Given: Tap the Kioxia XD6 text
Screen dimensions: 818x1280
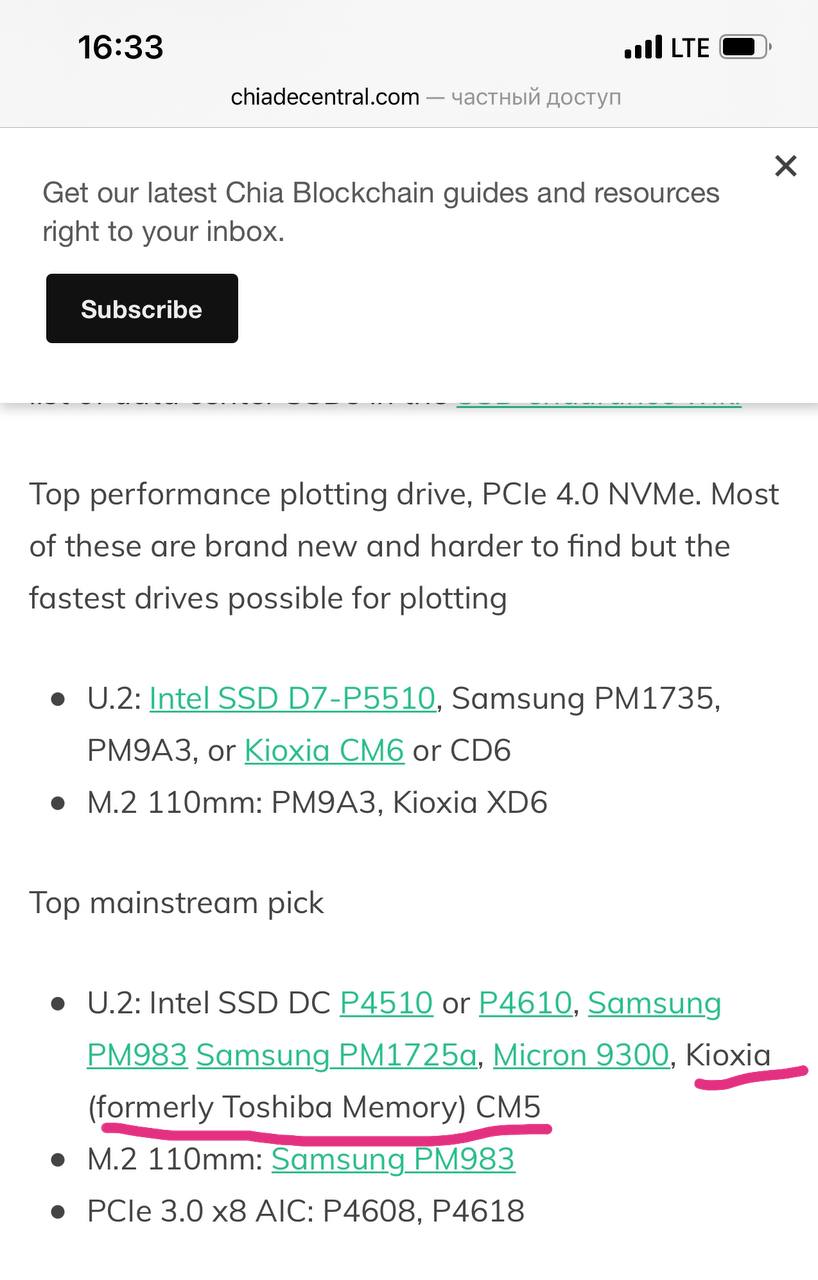Looking at the screenshot, I should pos(470,802).
